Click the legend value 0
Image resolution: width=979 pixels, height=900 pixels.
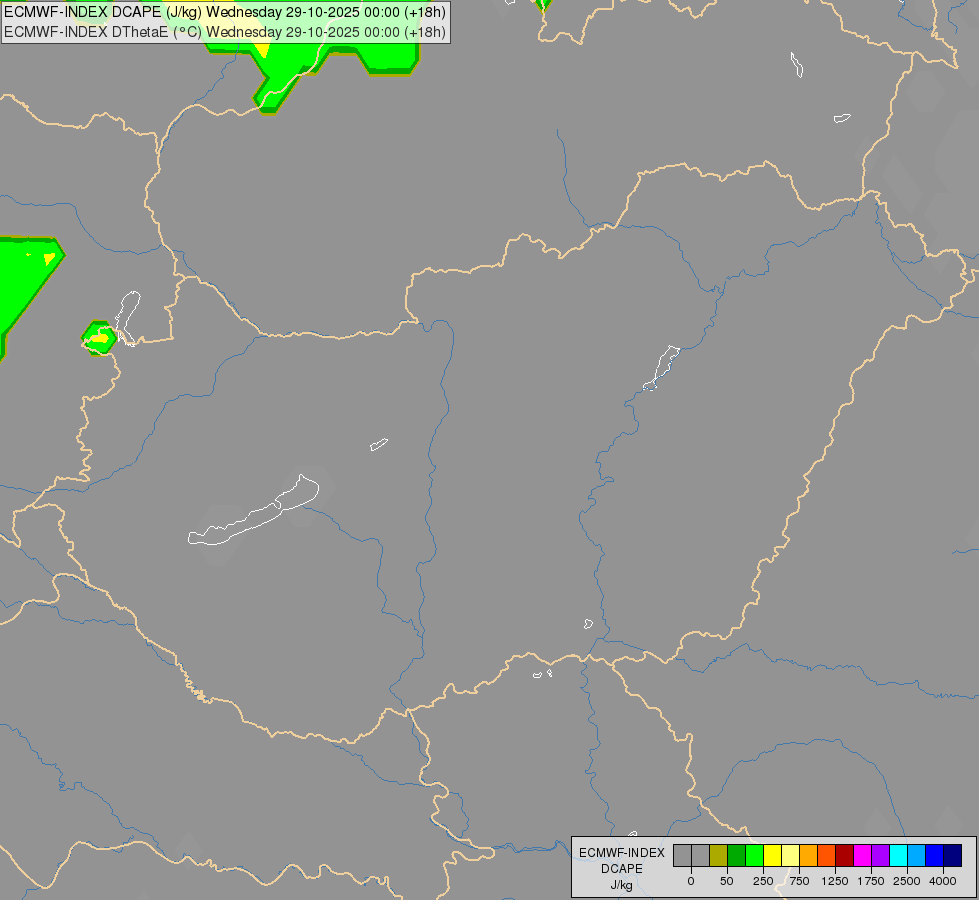pyautogui.click(x=691, y=881)
